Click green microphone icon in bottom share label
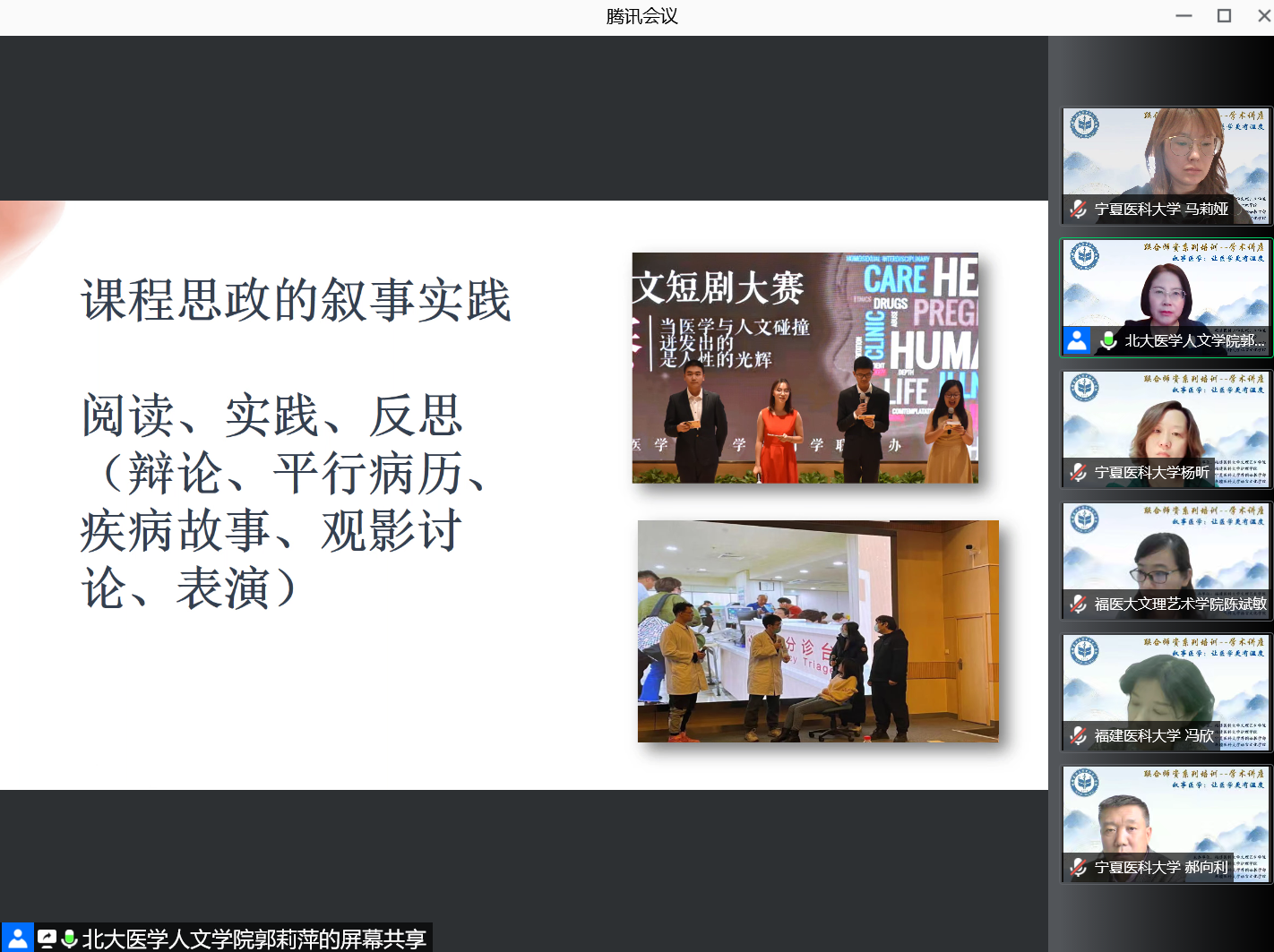 [x=69, y=939]
